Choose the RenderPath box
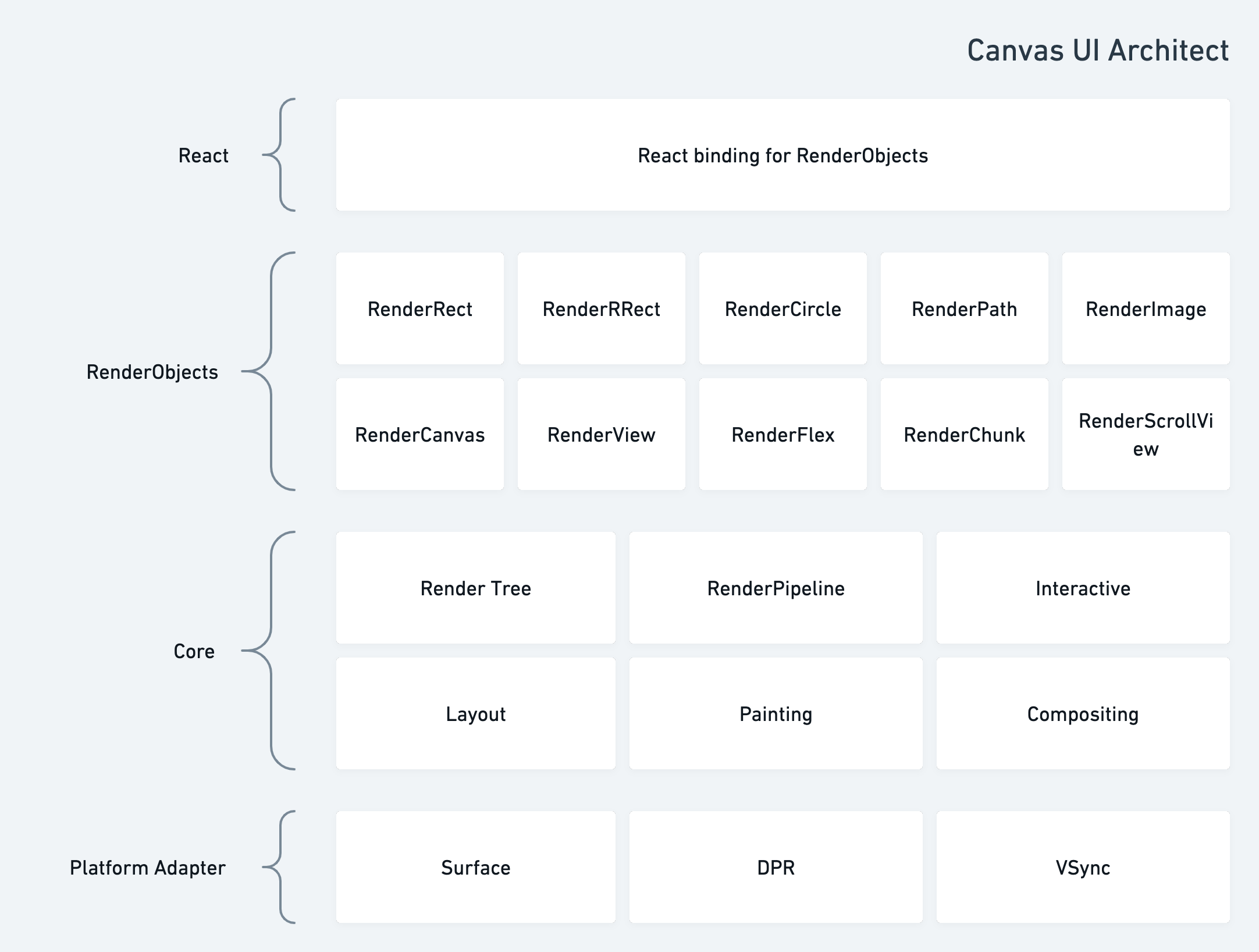This screenshot has width=1259, height=952. click(x=964, y=308)
